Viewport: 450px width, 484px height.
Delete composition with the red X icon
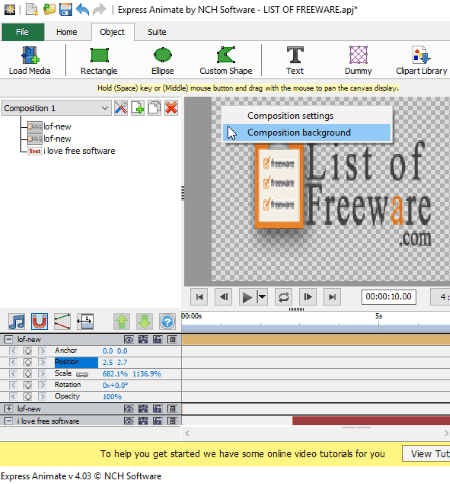pyautogui.click(x=171, y=108)
